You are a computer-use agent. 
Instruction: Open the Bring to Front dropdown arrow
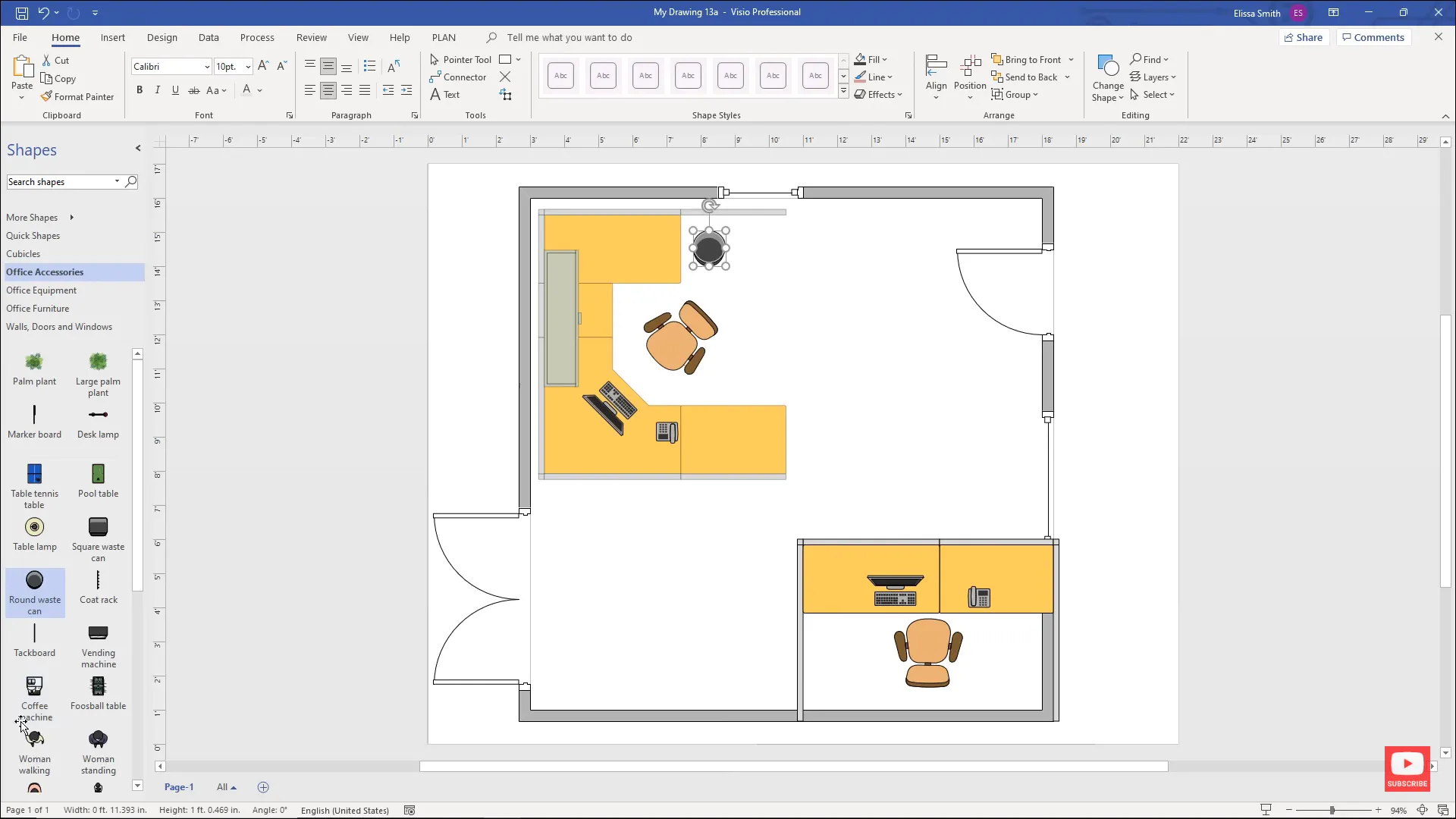[x=1071, y=59]
